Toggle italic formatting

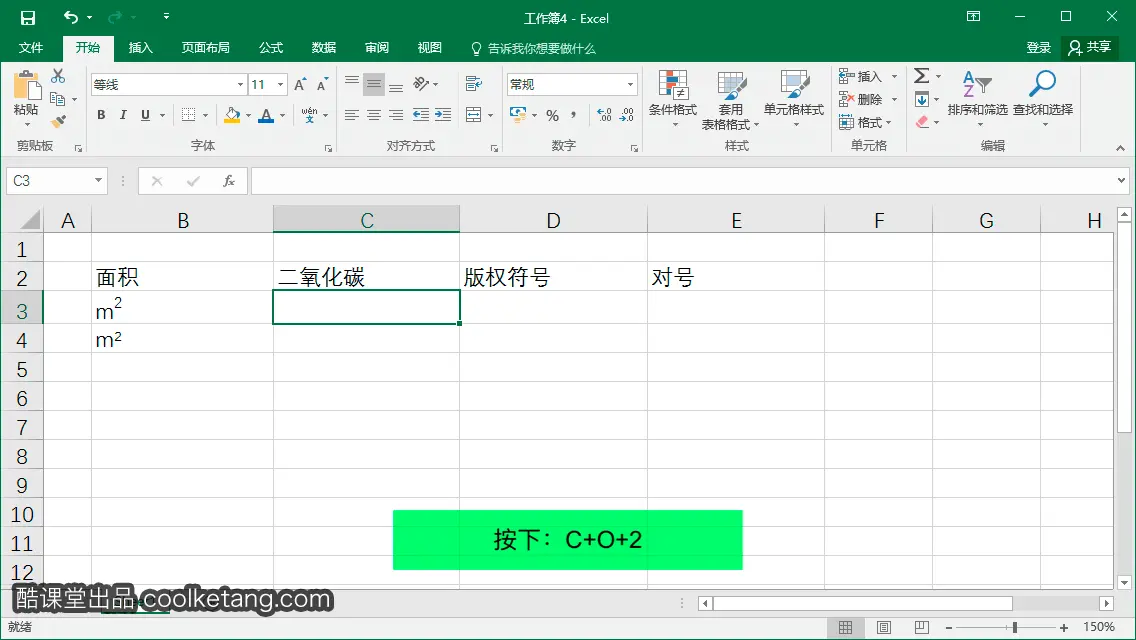pyautogui.click(x=123, y=115)
